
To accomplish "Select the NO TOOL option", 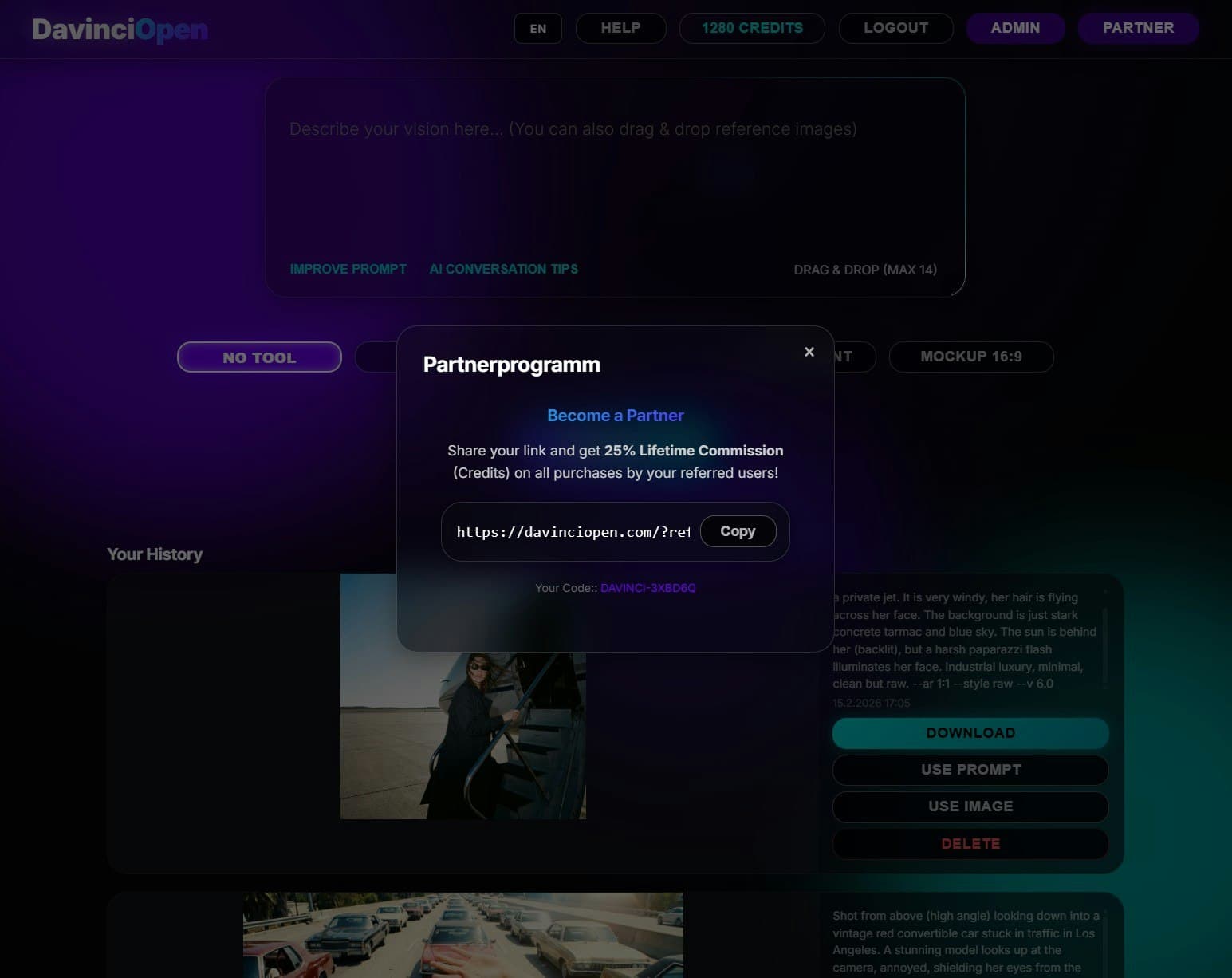I will tap(258, 357).
